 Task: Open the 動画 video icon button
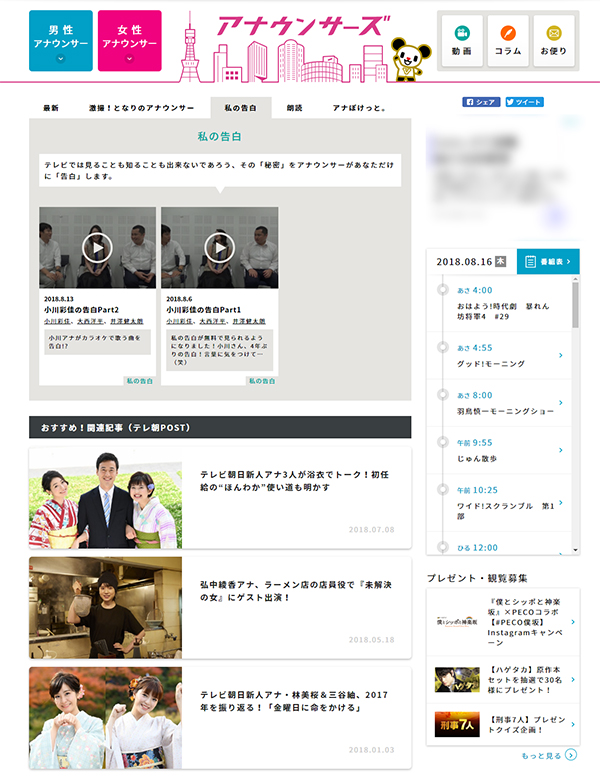pyautogui.click(x=461, y=40)
